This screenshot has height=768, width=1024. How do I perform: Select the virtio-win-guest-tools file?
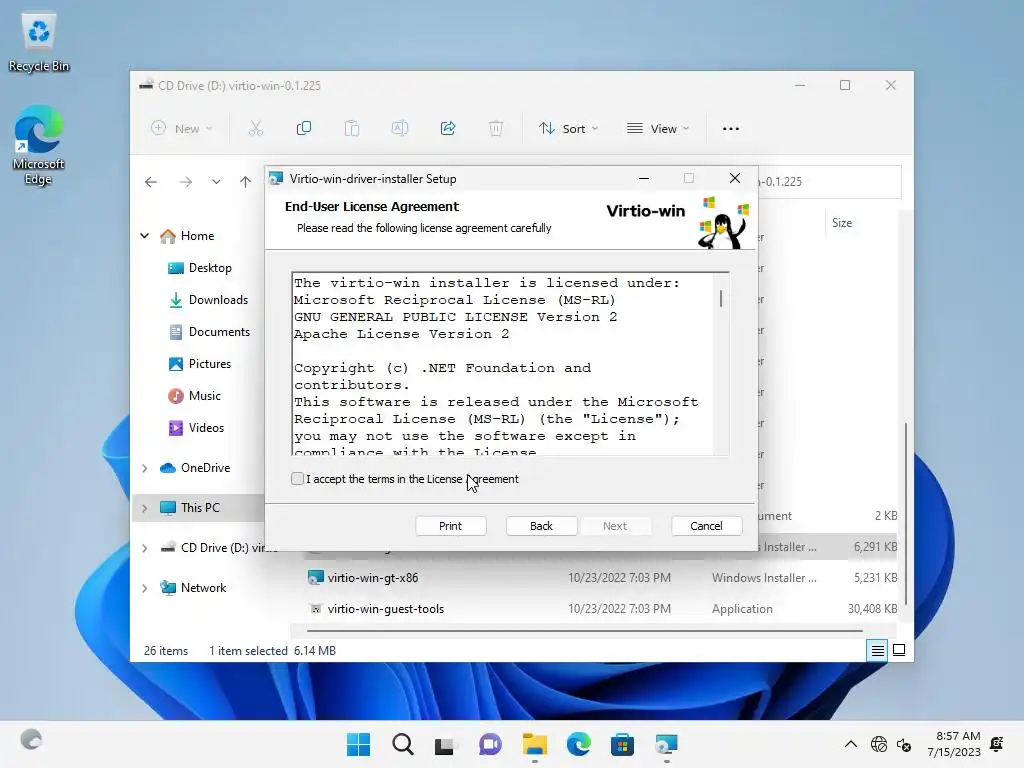click(386, 609)
